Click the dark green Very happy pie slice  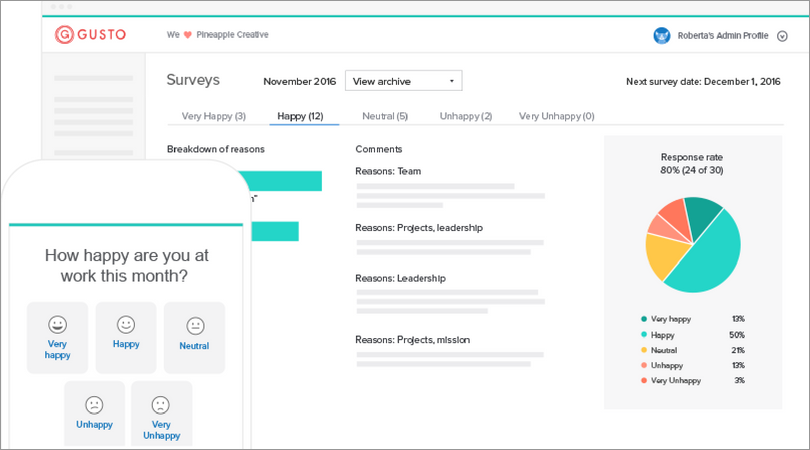pos(701,213)
